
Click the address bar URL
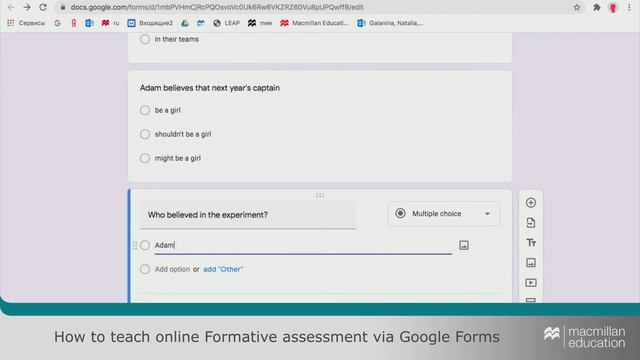click(x=217, y=7)
